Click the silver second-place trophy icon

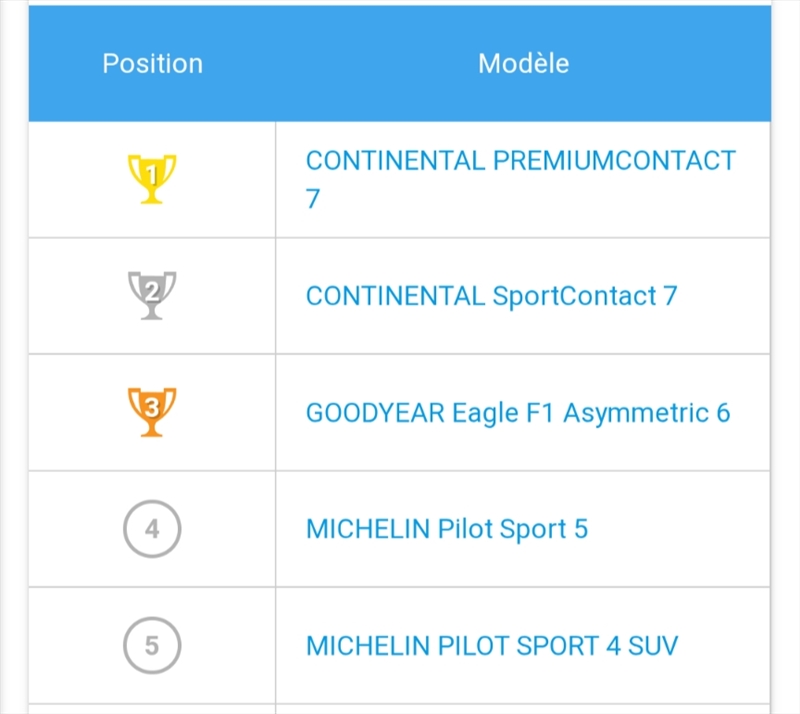click(152, 295)
